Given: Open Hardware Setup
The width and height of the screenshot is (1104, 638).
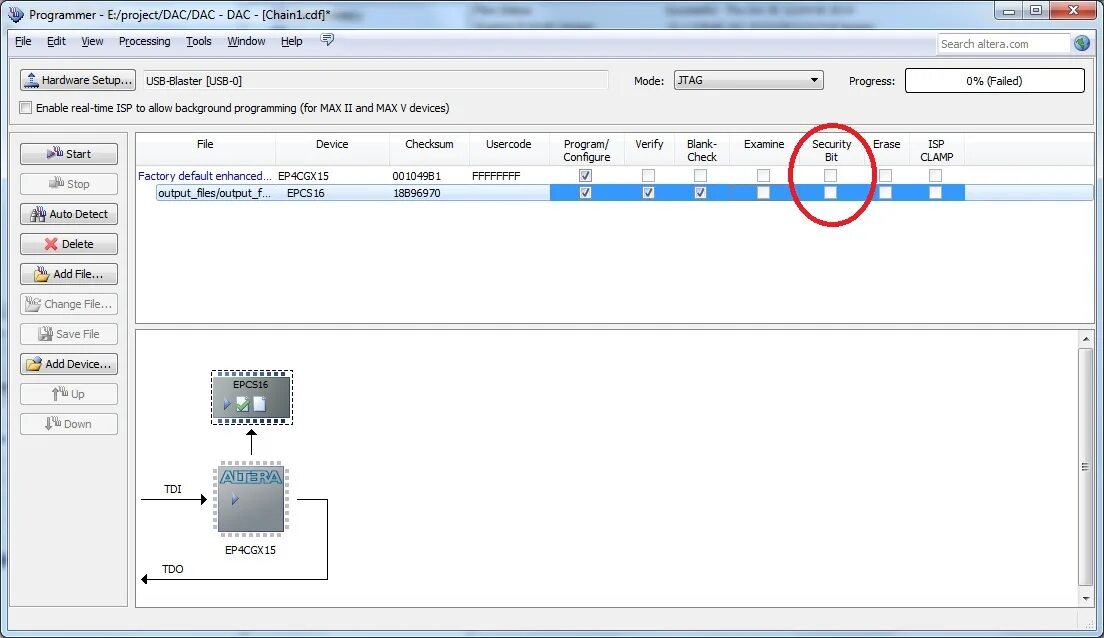Looking at the screenshot, I should 77,80.
